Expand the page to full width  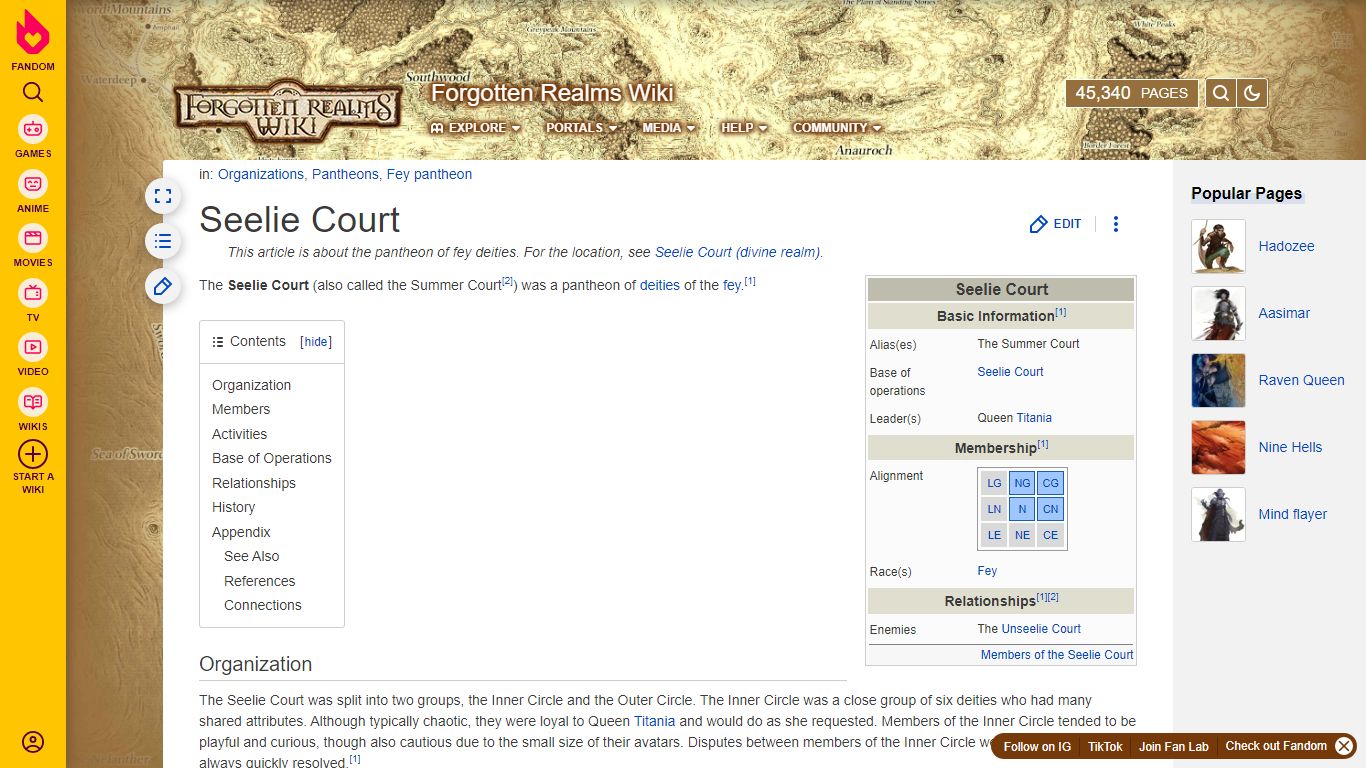[163, 196]
